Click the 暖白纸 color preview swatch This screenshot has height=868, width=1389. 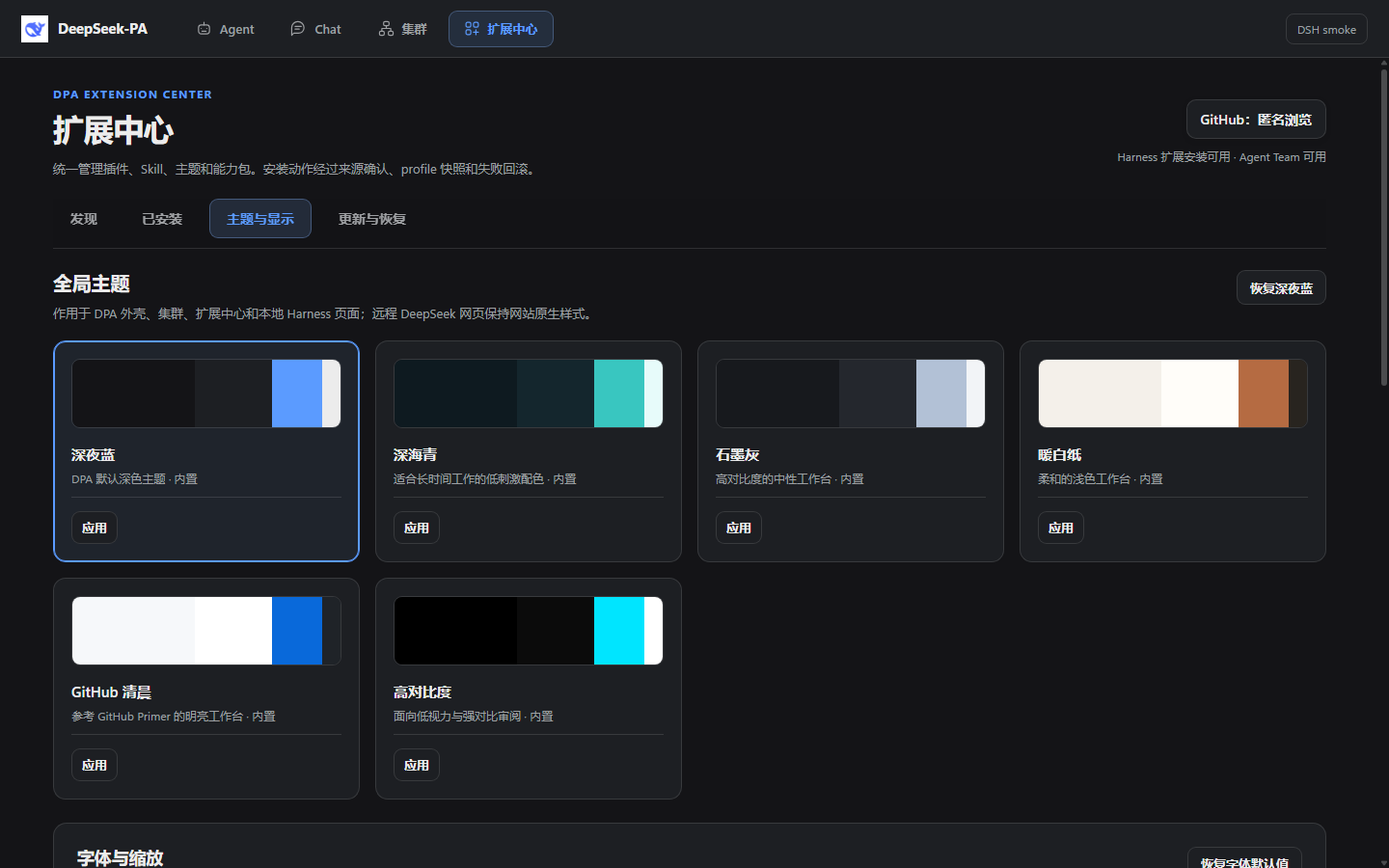1173,393
